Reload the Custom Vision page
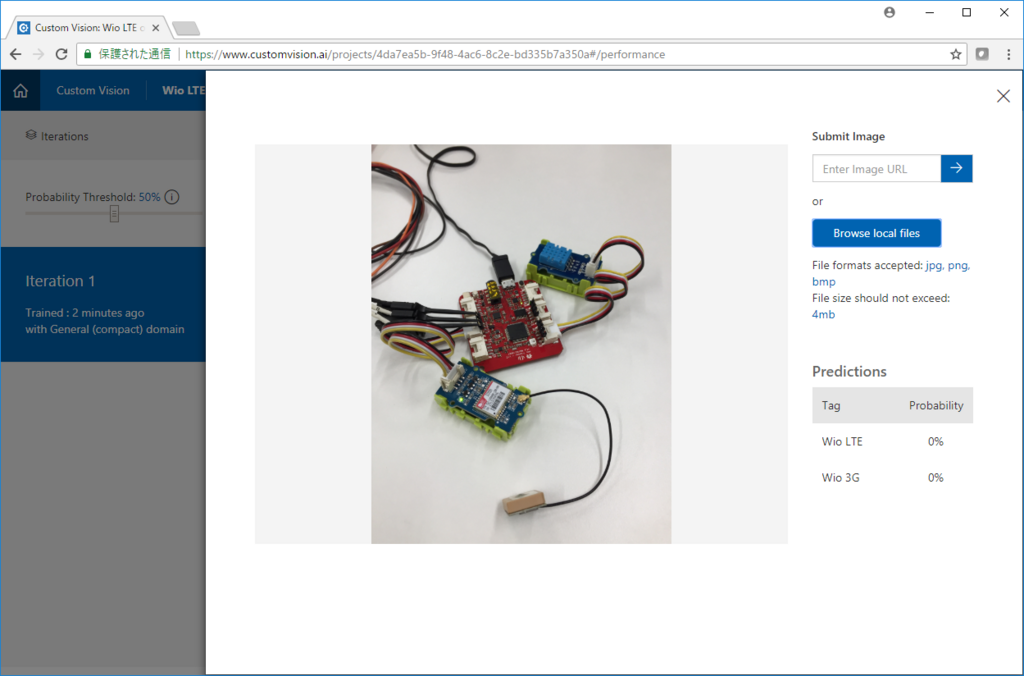The height and width of the screenshot is (676, 1024). pos(61,54)
